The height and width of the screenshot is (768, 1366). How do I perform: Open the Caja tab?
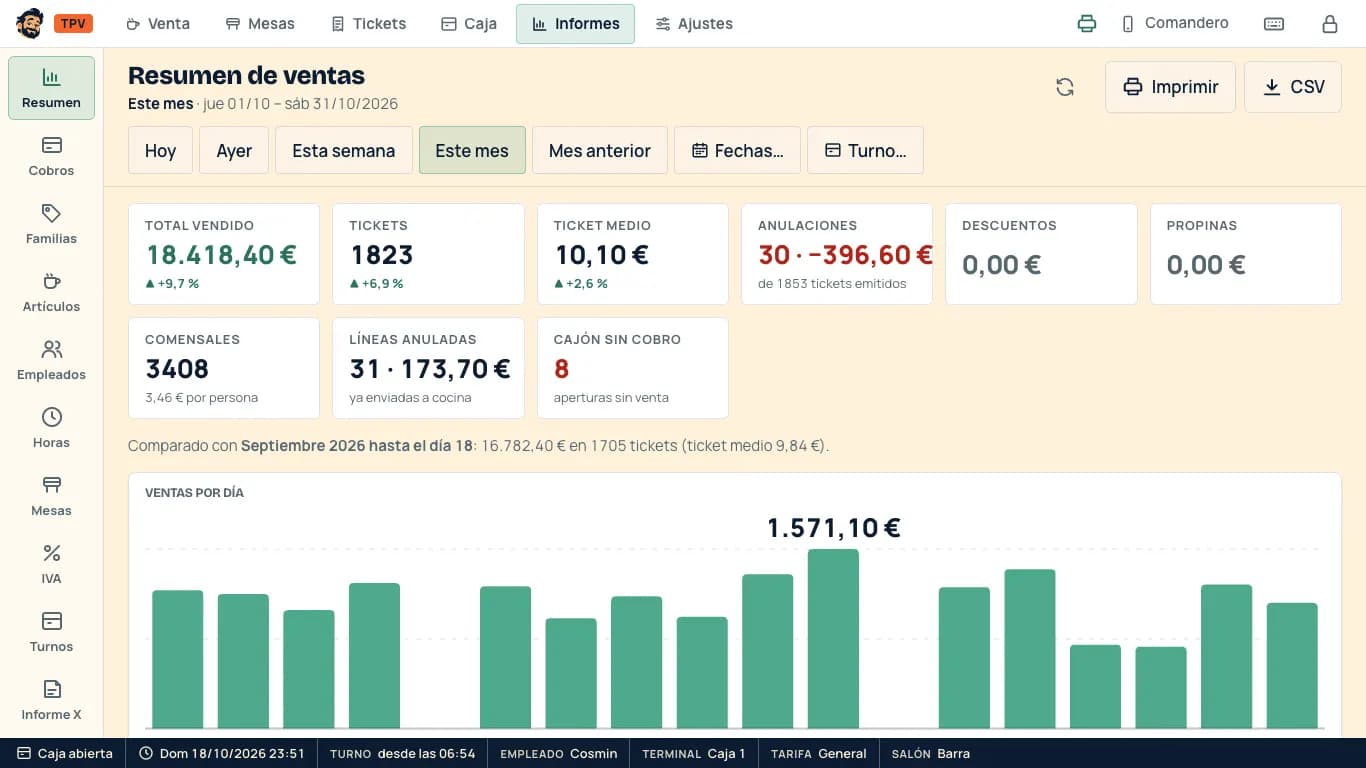tap(469, 24)
